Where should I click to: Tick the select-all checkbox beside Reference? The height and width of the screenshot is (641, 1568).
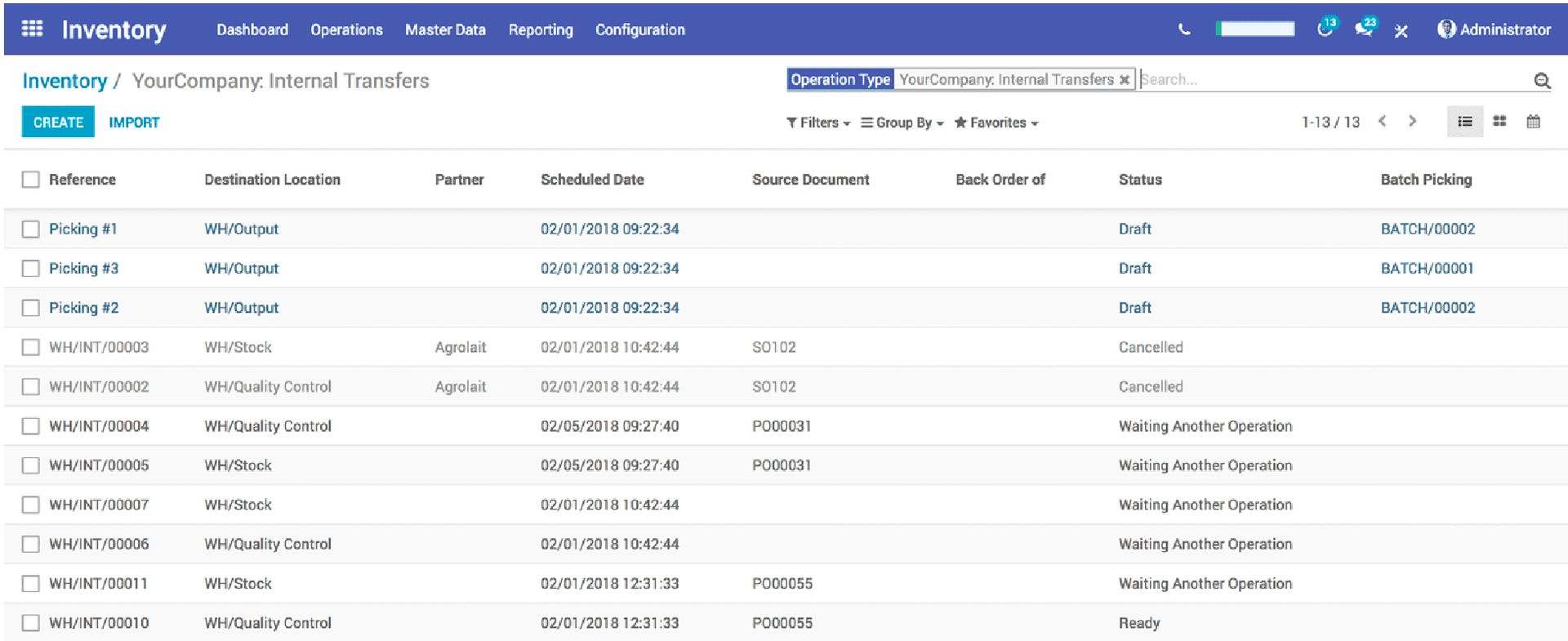pyautogui.click(x=31, y=180)
